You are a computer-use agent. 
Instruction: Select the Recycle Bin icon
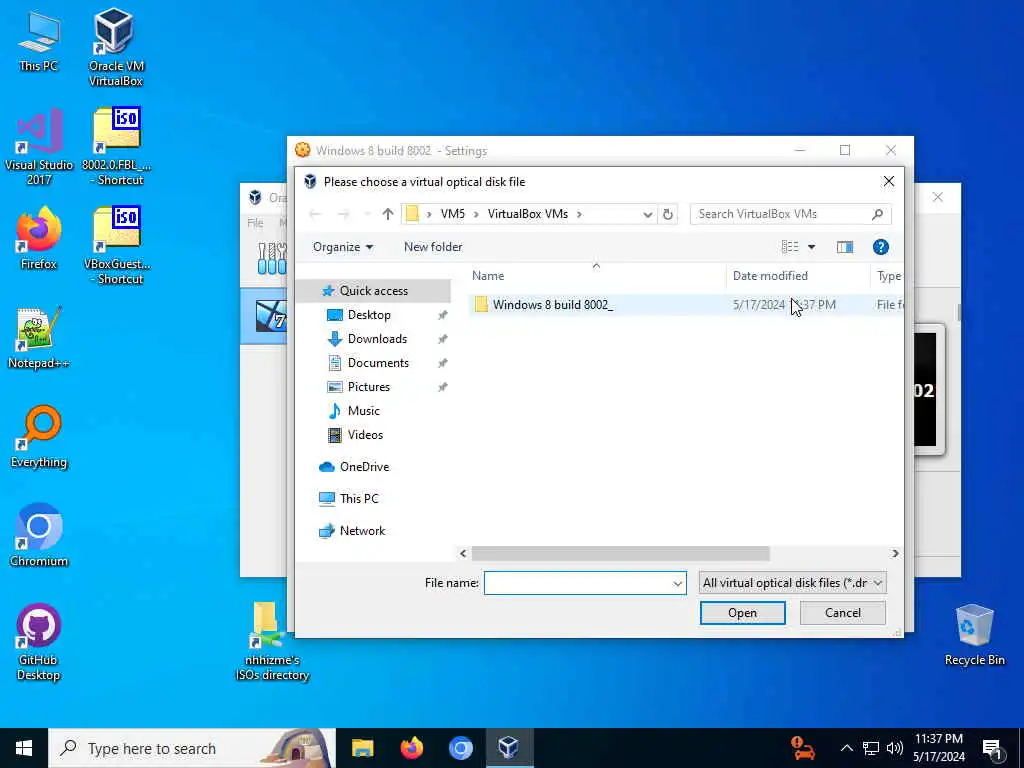tap(974, 635)
